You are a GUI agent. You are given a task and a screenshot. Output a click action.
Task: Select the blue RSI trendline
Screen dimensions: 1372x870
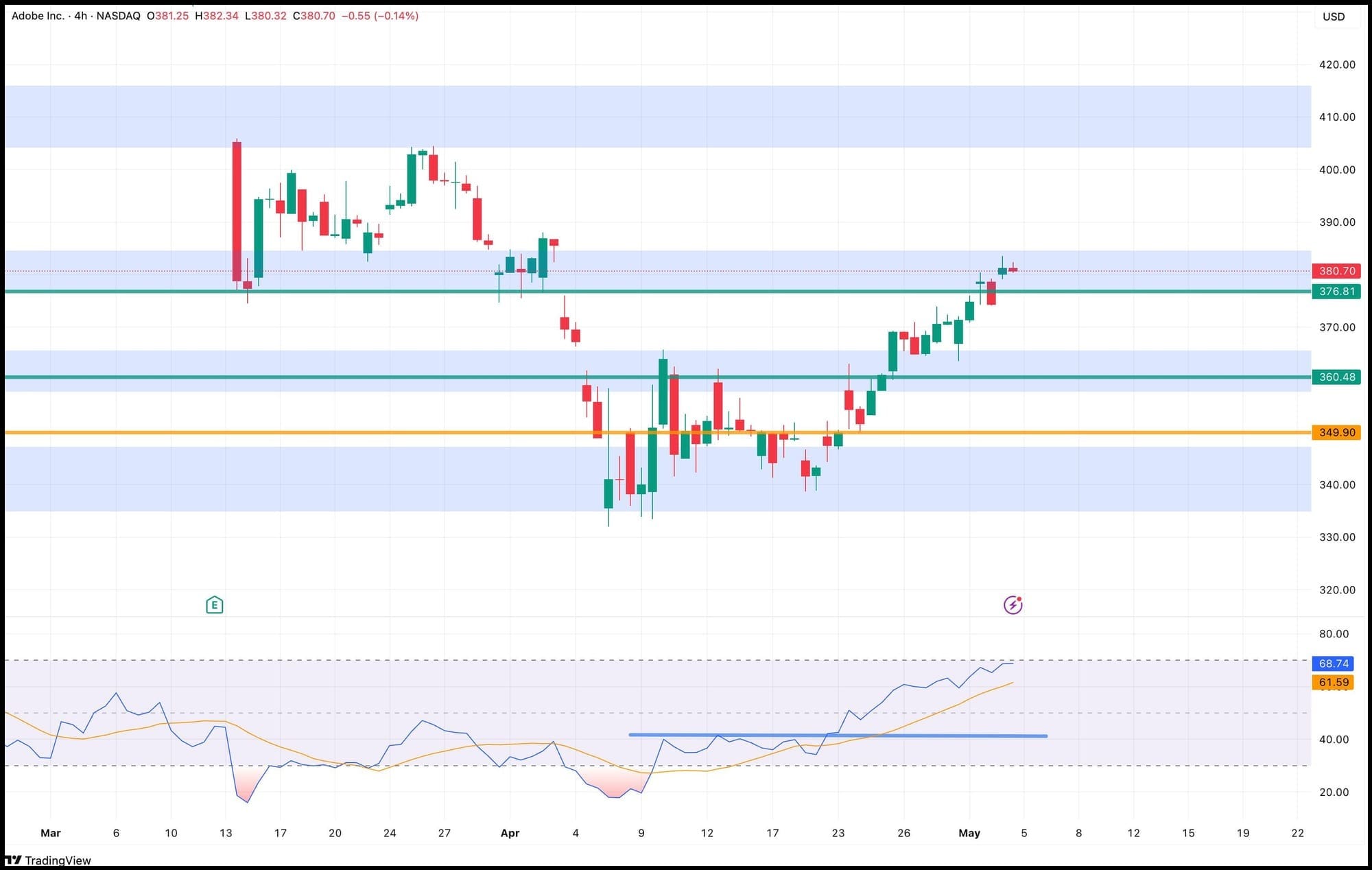[960, 736]
